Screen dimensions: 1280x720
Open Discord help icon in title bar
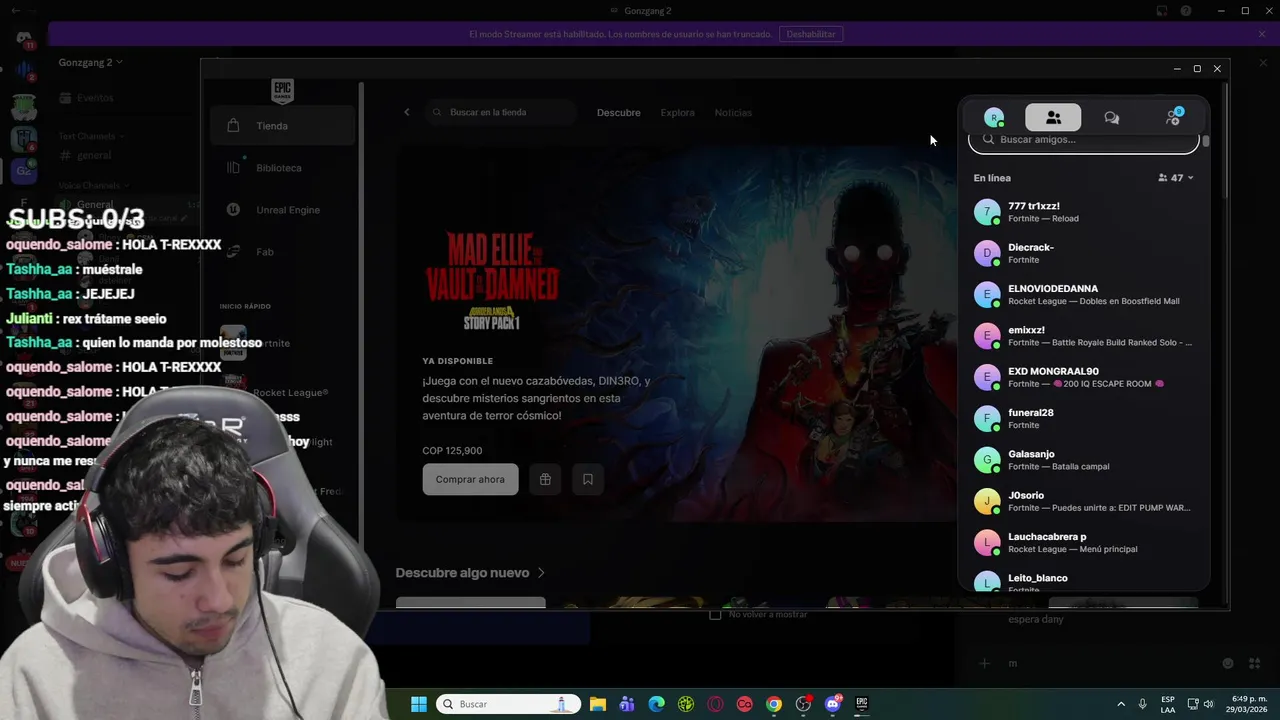[x=1186, y=11]
